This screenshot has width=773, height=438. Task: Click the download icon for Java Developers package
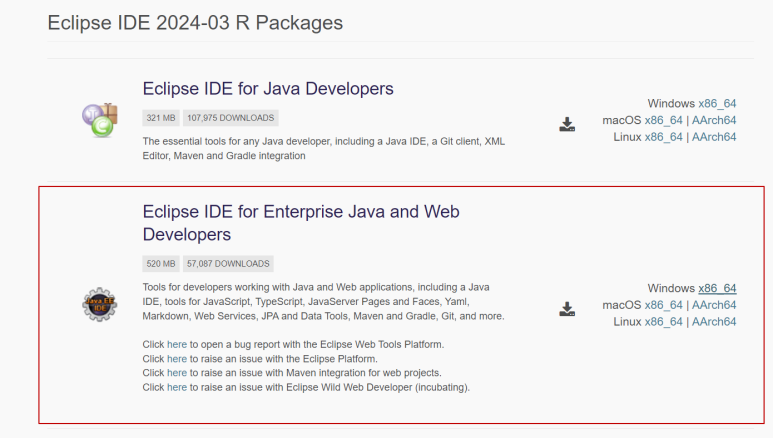pos(567,124)
